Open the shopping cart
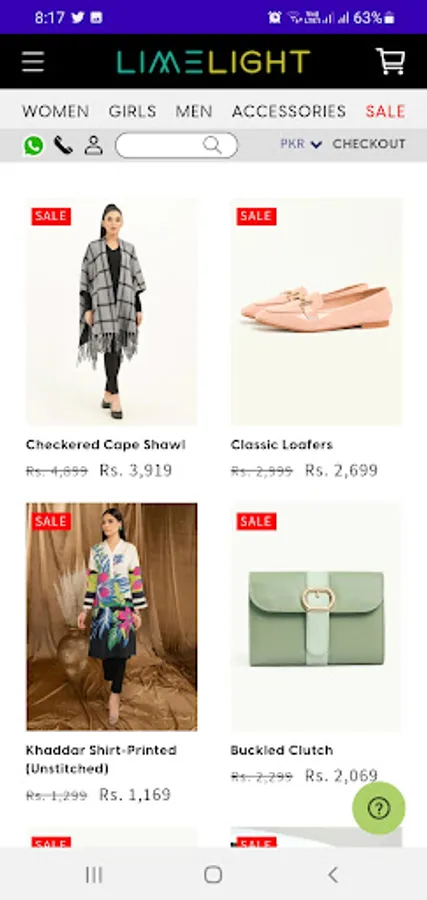 tap(390, 61)
